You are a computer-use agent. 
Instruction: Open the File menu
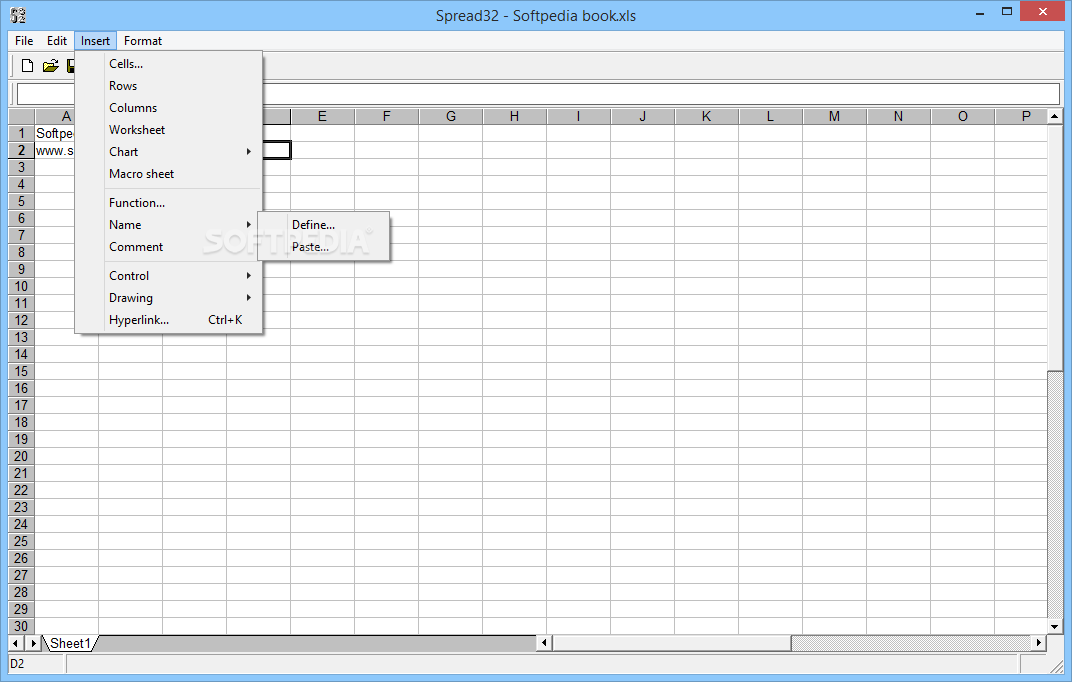coord(24,41)
